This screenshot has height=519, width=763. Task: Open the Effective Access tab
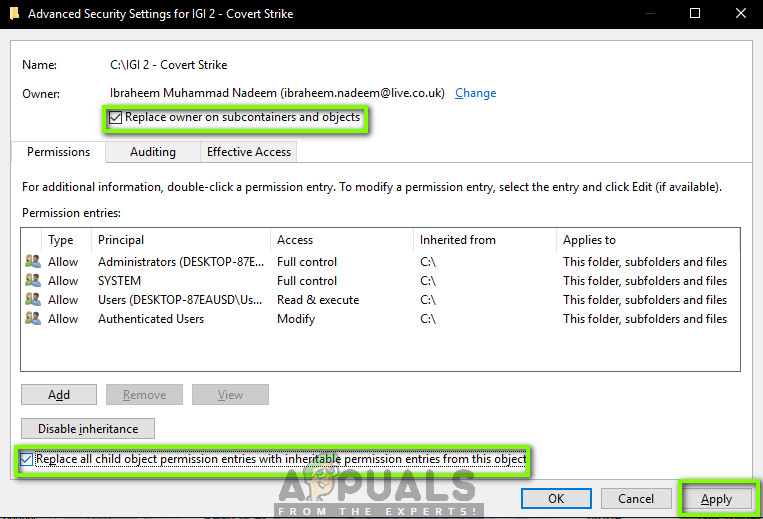249,152
